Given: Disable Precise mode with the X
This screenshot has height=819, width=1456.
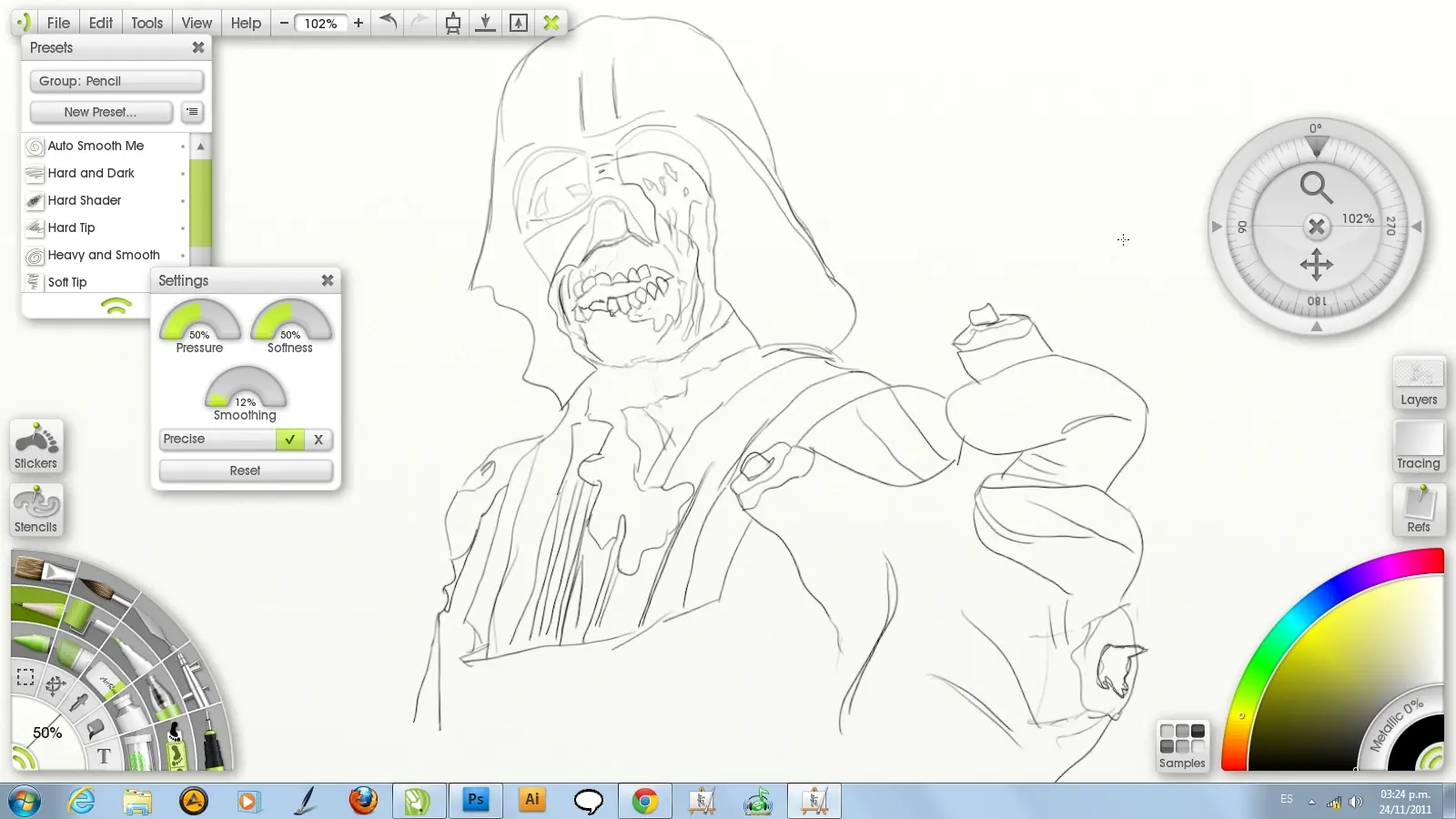Looking at the screenshot, I should (x=318, y=440).
